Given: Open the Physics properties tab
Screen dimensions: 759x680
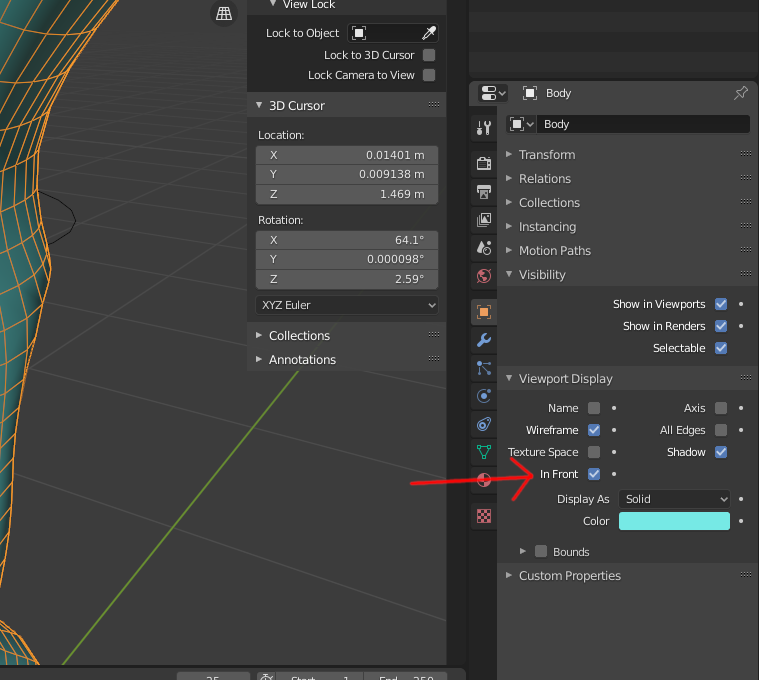Looking at the screenshot, I should tap(484, 396).
